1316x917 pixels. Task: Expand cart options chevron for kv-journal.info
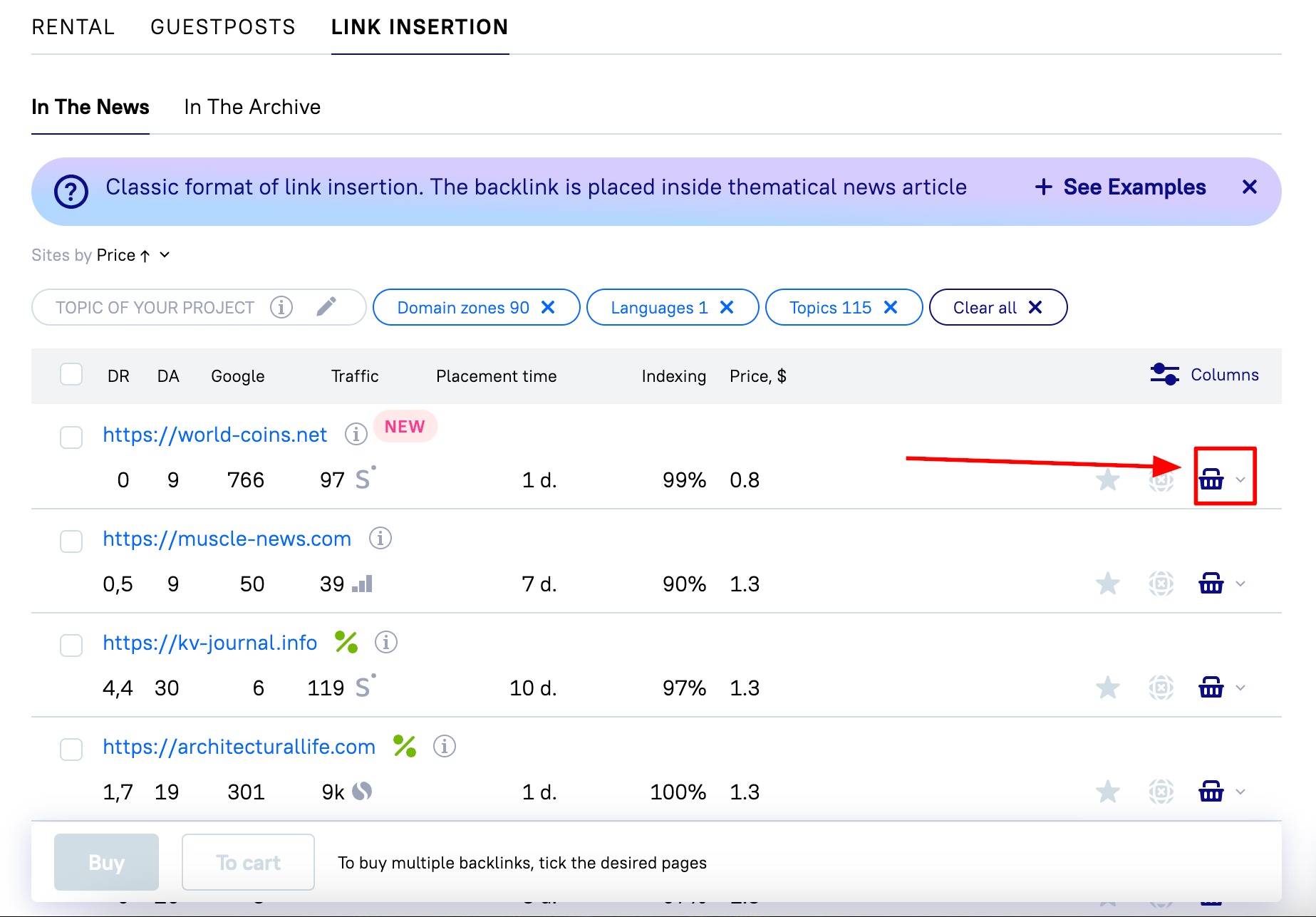point(1240,688)
